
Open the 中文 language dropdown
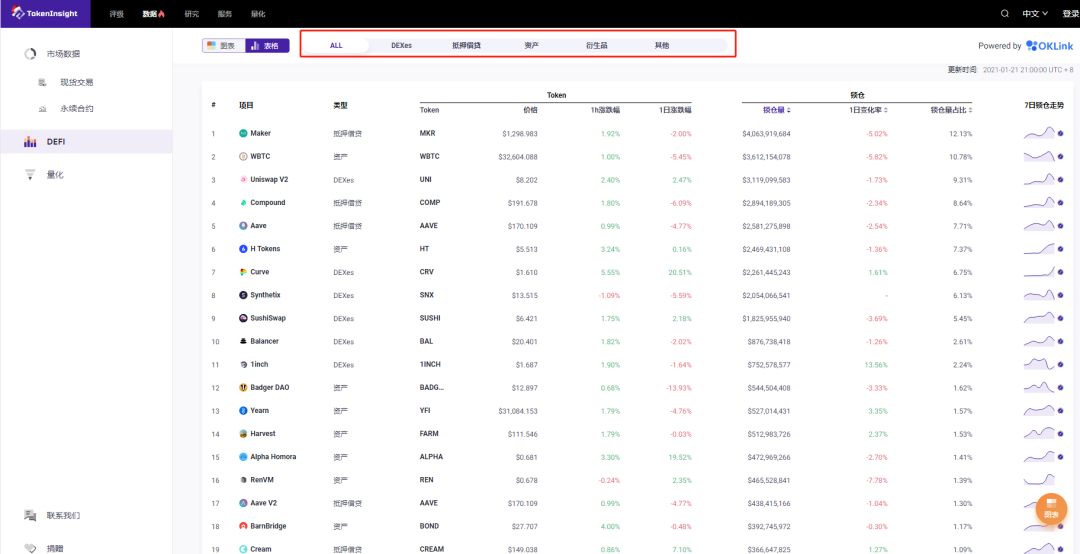tap(1035, 14)
